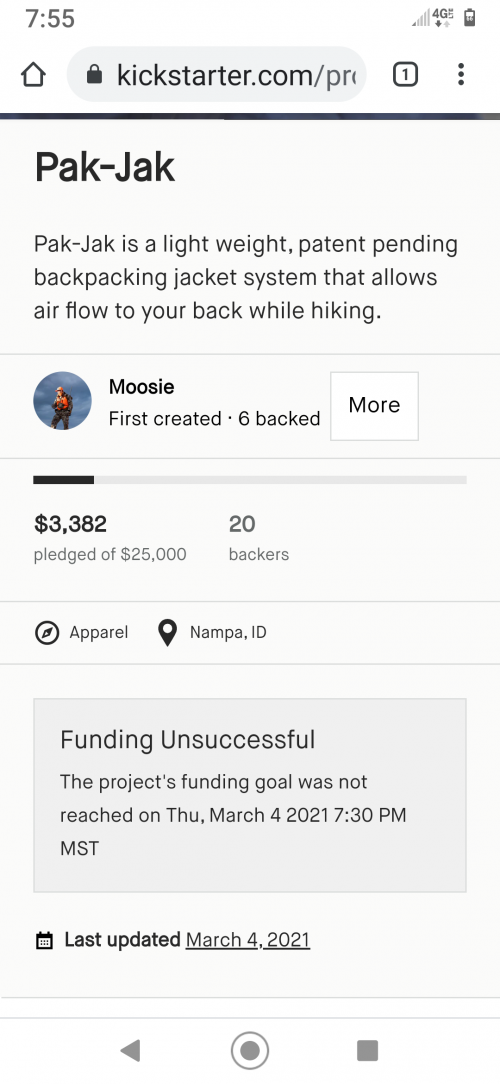Open the Nampa, ID location link
Image resolution: width=500 pixels, height=1084 pixels.
click(x=228, y=633)
